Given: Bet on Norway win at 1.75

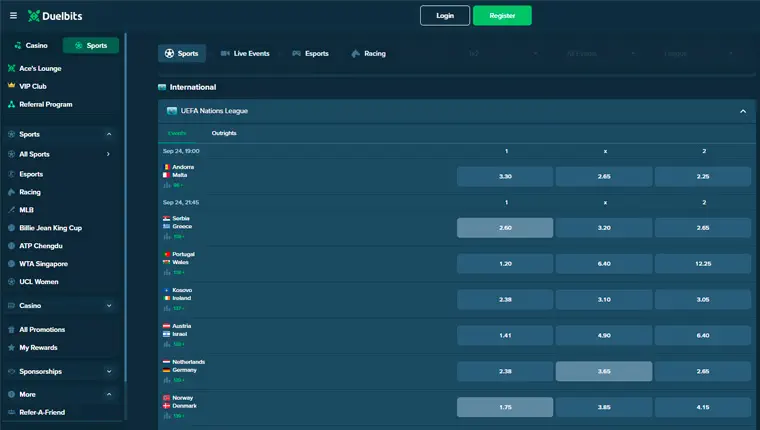Looking at the screenshot, I should (x=505, y=407).
